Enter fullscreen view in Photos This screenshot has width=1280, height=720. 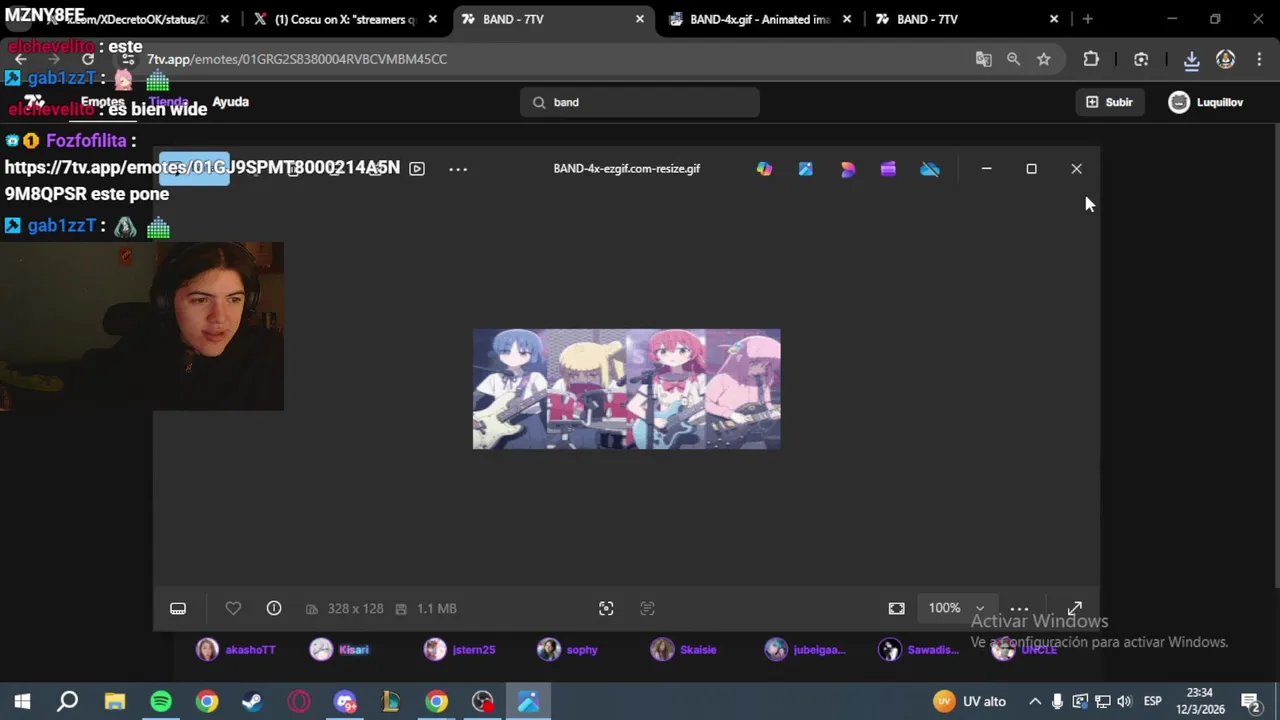pos(1075,608)
